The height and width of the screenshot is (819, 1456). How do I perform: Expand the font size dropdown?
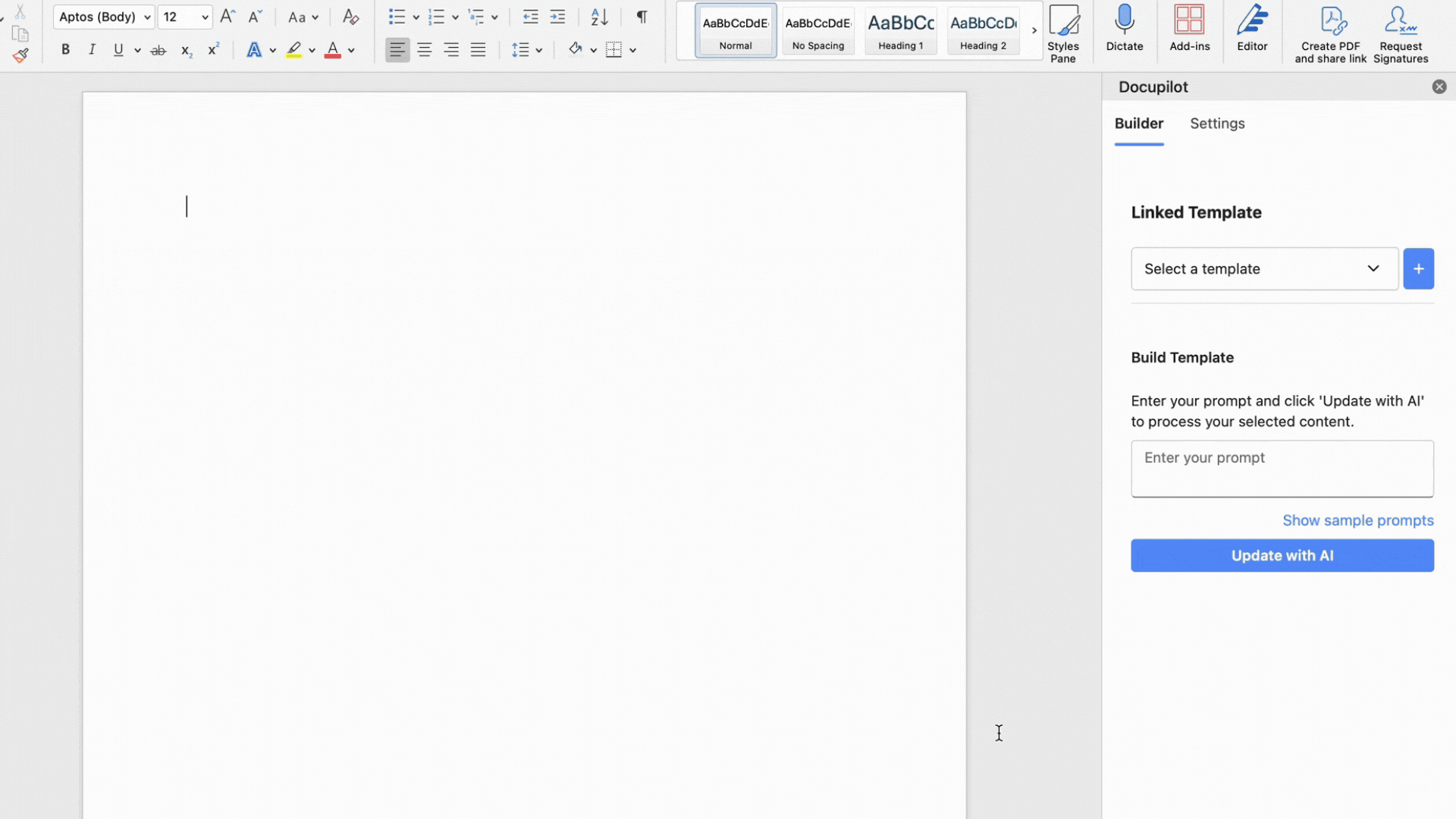pyautogui.click(x=205, y=17)
